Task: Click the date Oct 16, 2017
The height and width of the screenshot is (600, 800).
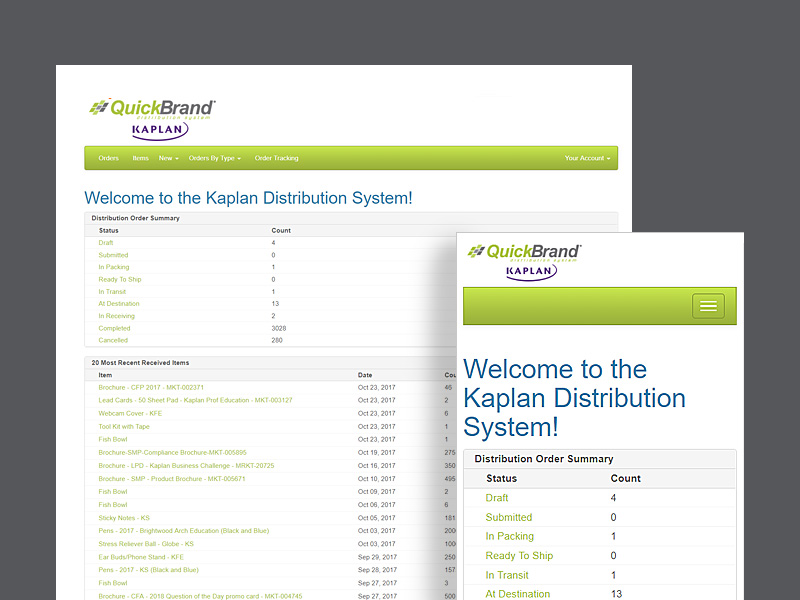Action: (x=377, y=466)
